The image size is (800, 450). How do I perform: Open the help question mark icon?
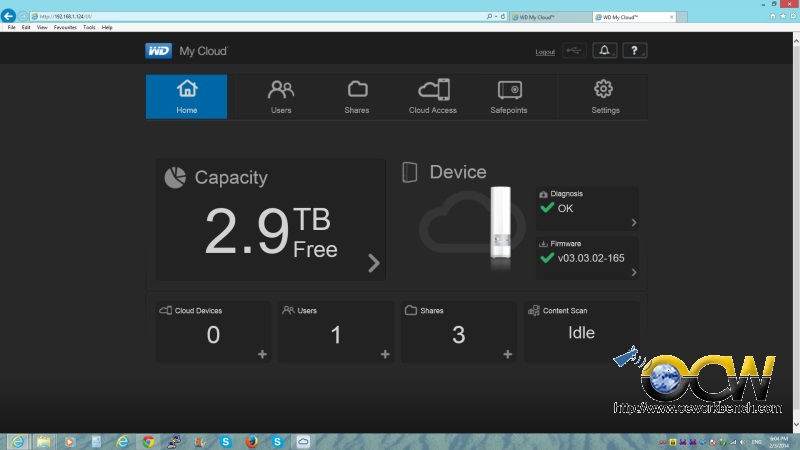coord(635,51)
